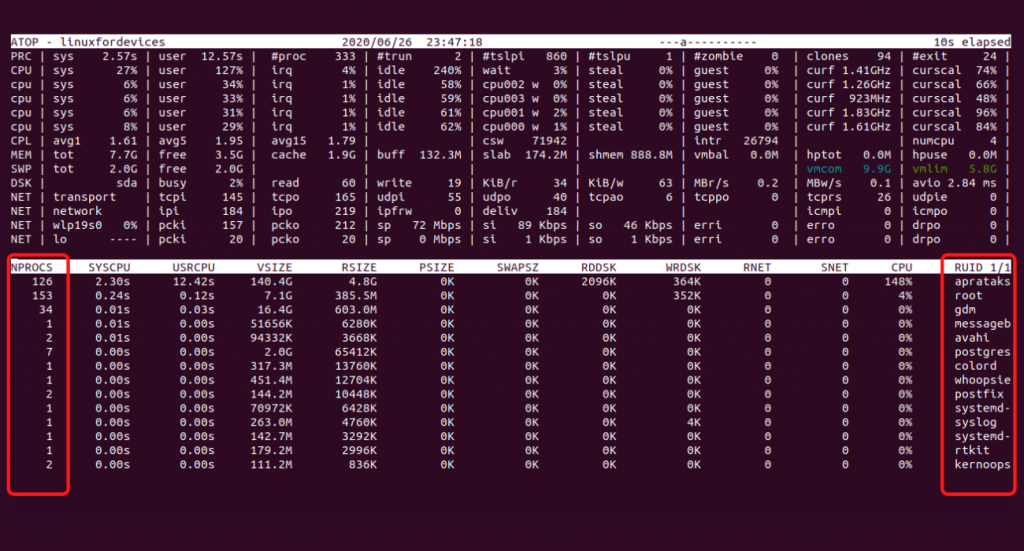Select the whoopsie user name
This screenshot has height=551, width=1024.
click(x=982, y=380)
